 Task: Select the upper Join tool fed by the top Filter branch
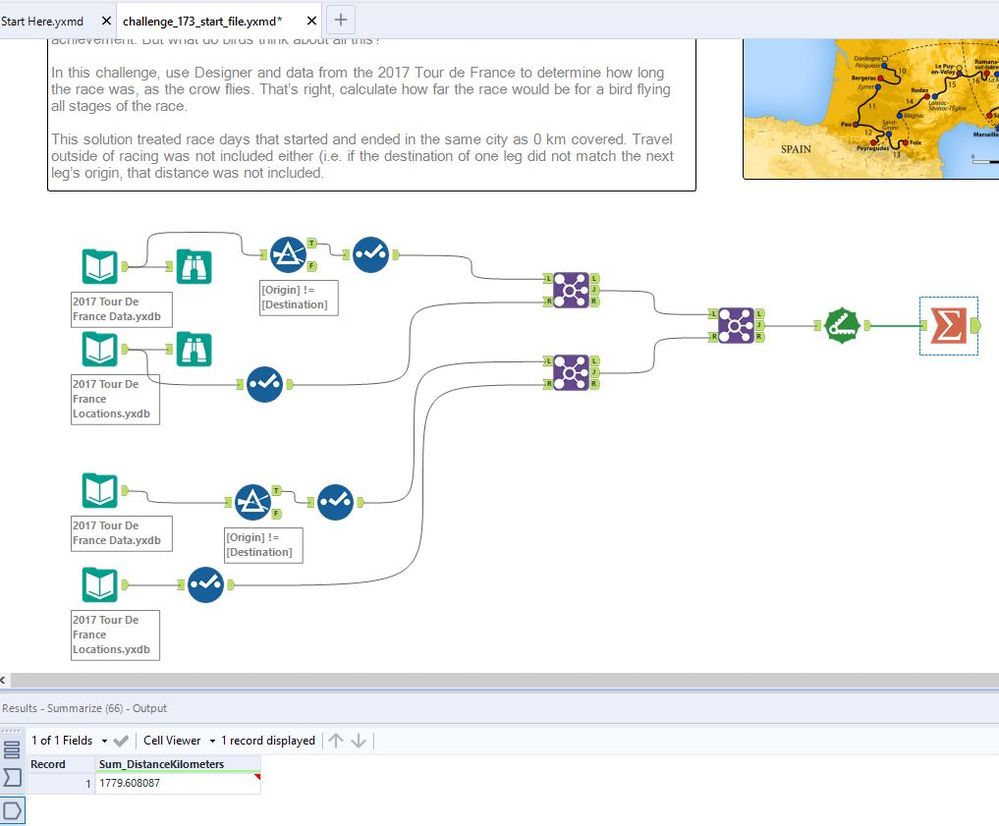tap(571, 290)
